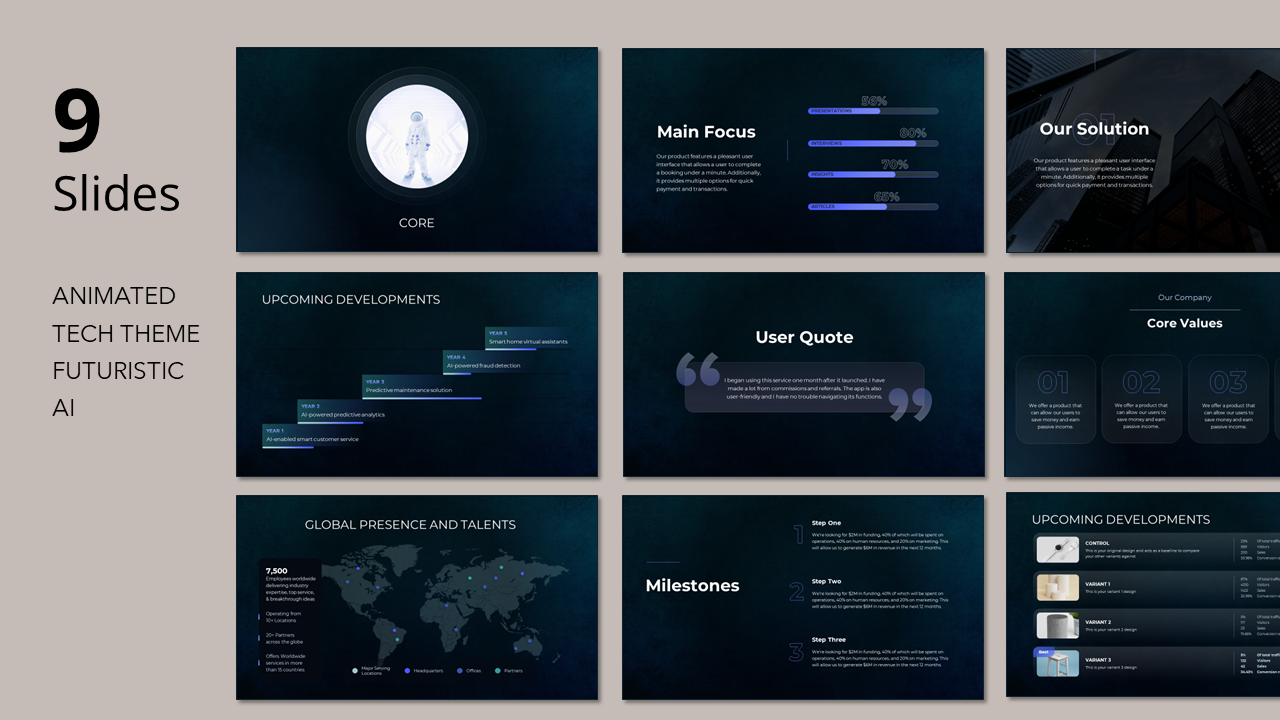Click the 80% progress bar
The image size is (1280, 720).
tap(873, 143)
